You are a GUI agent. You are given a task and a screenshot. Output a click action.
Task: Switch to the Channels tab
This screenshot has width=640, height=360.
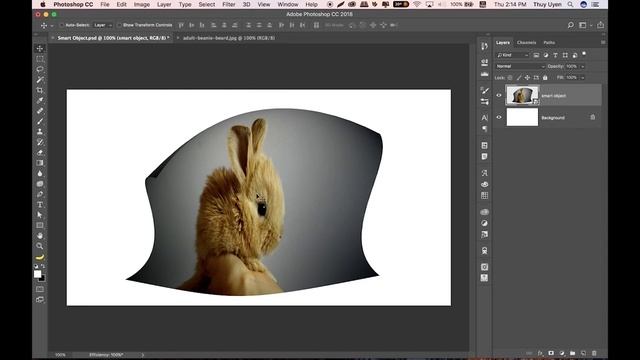(x=526, y=42)
